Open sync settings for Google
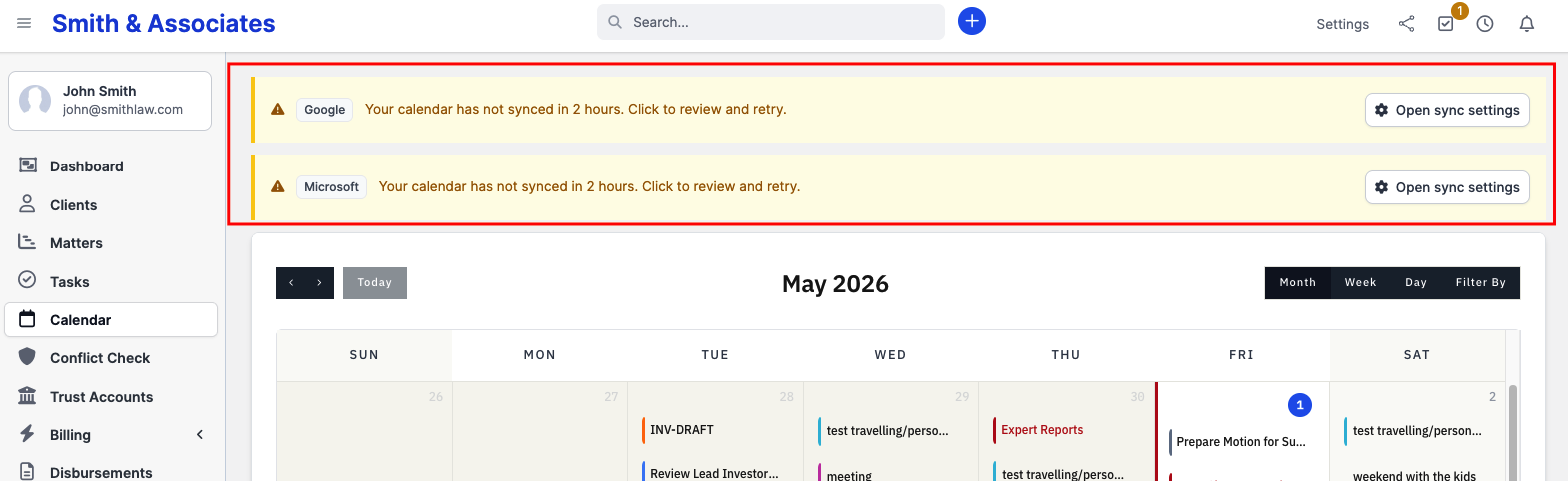This screenshot has width=1568, height=481. point(1447,110)
